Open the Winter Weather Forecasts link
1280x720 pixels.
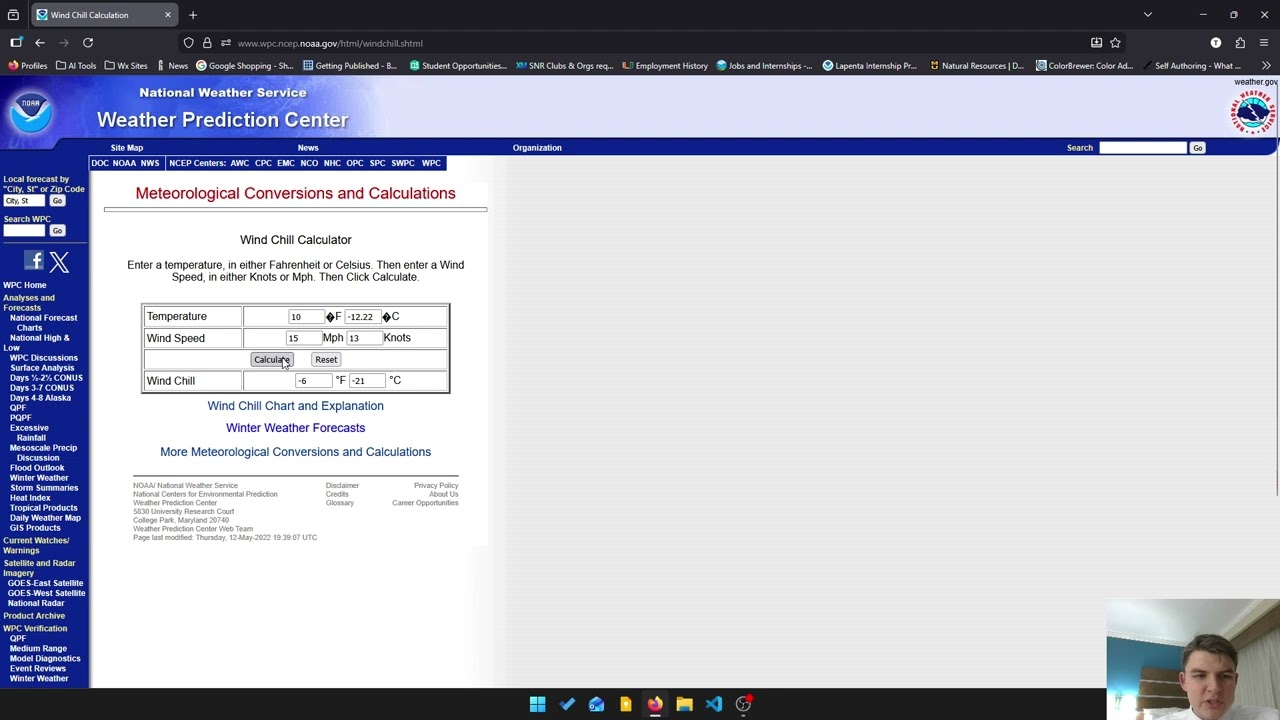(295, 428)
